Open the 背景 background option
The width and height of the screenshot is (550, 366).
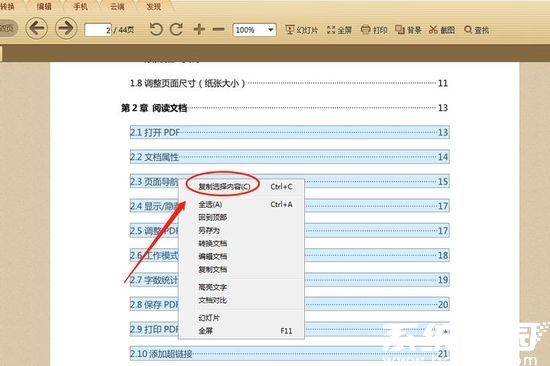click(x=408, y=30)
